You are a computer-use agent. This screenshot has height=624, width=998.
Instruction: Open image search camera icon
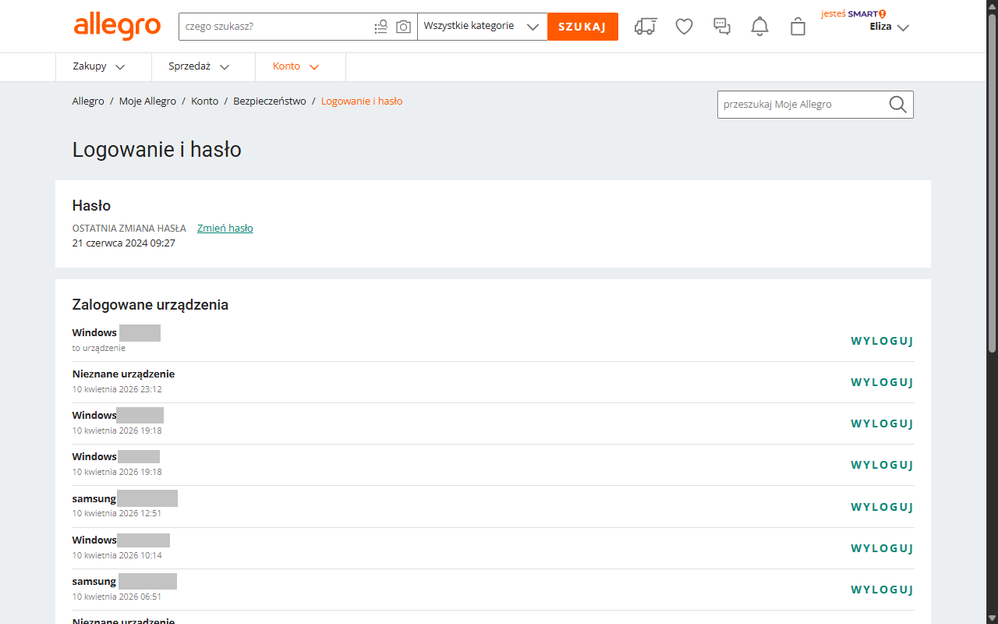coord(404,27)
